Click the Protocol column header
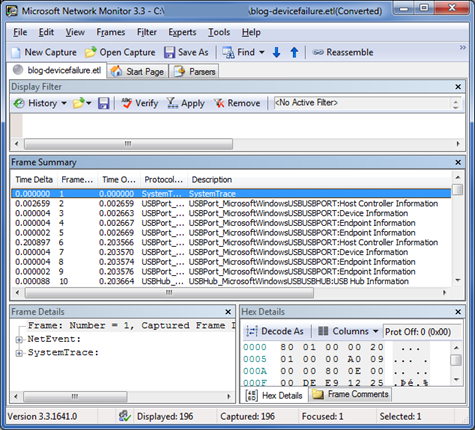The width and height of the screenshot is (475, 430). 164,180
